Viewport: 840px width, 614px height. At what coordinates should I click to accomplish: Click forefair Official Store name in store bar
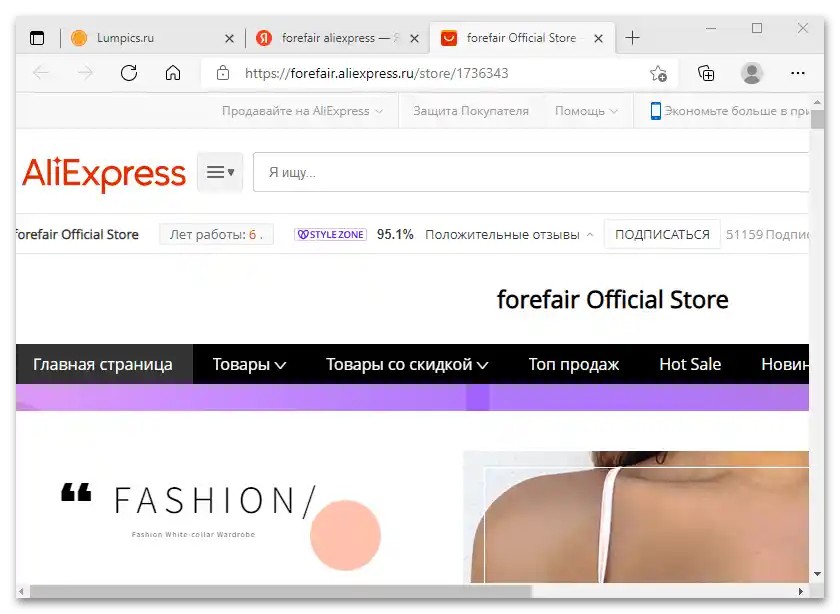[x=77, y=235]
